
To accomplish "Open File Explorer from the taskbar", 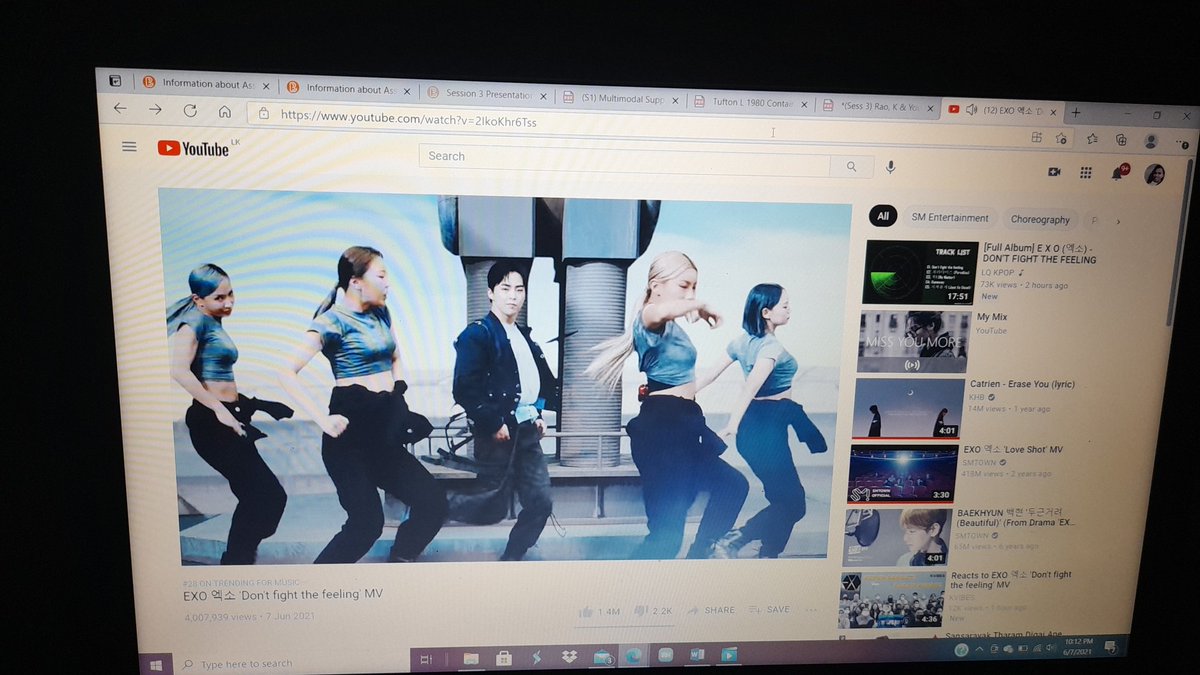I will pos(470,659).
